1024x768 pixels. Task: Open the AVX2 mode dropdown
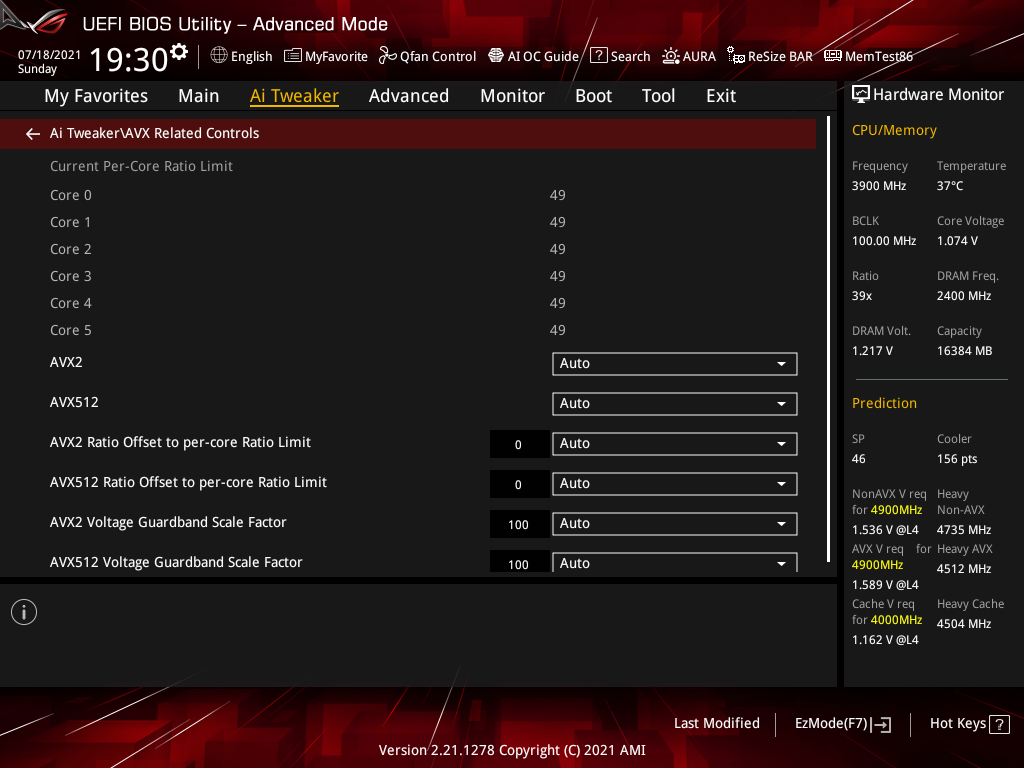pyautogui.click(x=674, y=363)
